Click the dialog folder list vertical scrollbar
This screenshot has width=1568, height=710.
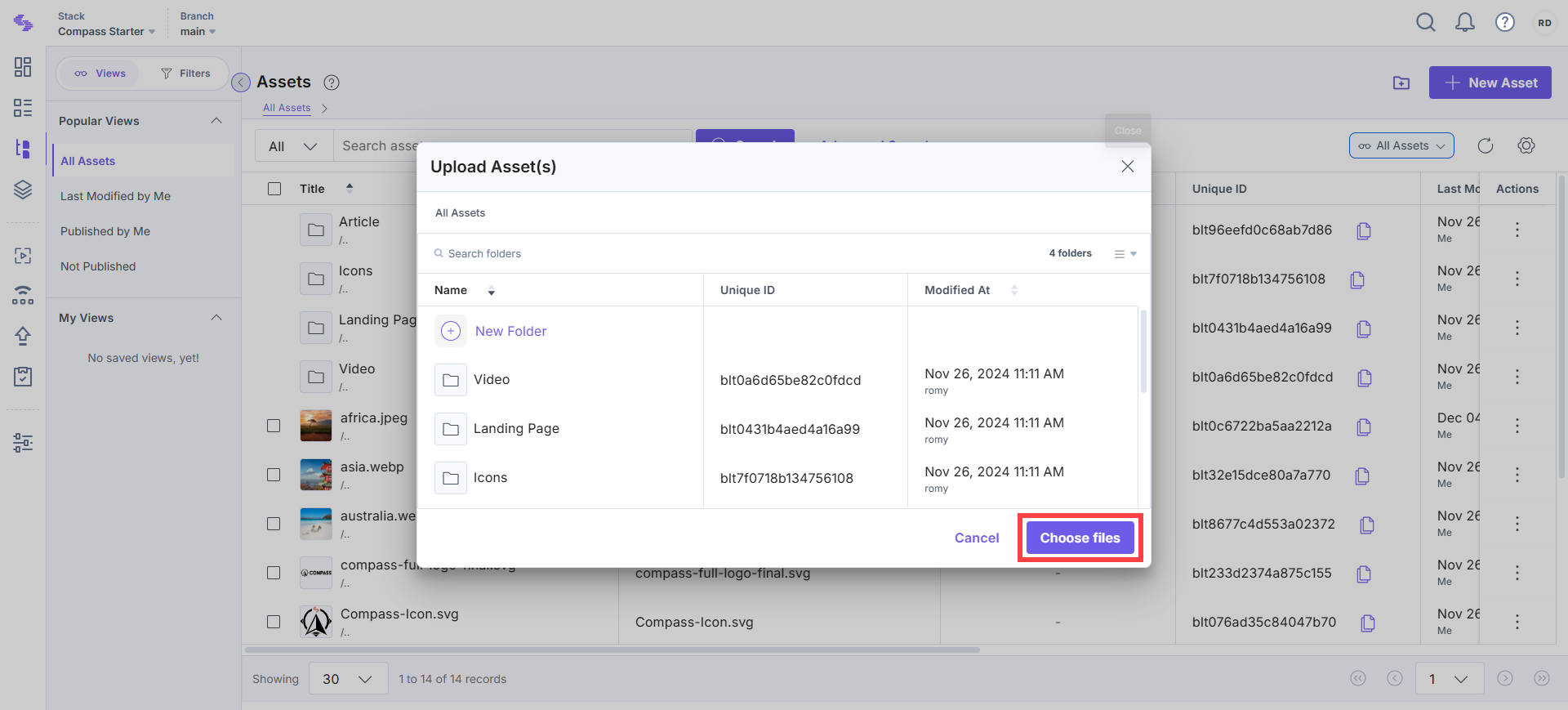point(1143,351)
